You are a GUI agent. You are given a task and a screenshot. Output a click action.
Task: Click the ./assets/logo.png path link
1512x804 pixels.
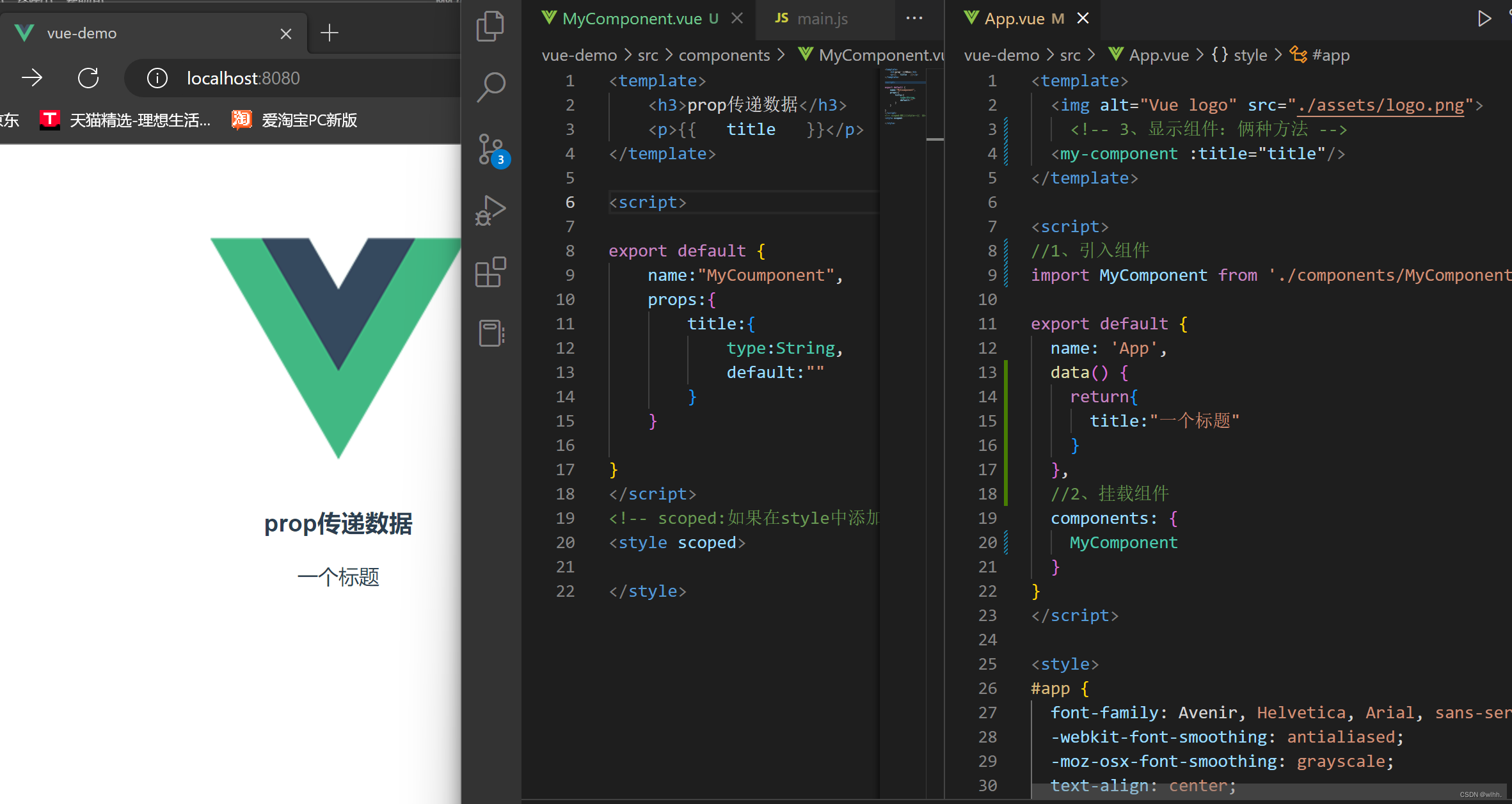tap(1380, 105)
